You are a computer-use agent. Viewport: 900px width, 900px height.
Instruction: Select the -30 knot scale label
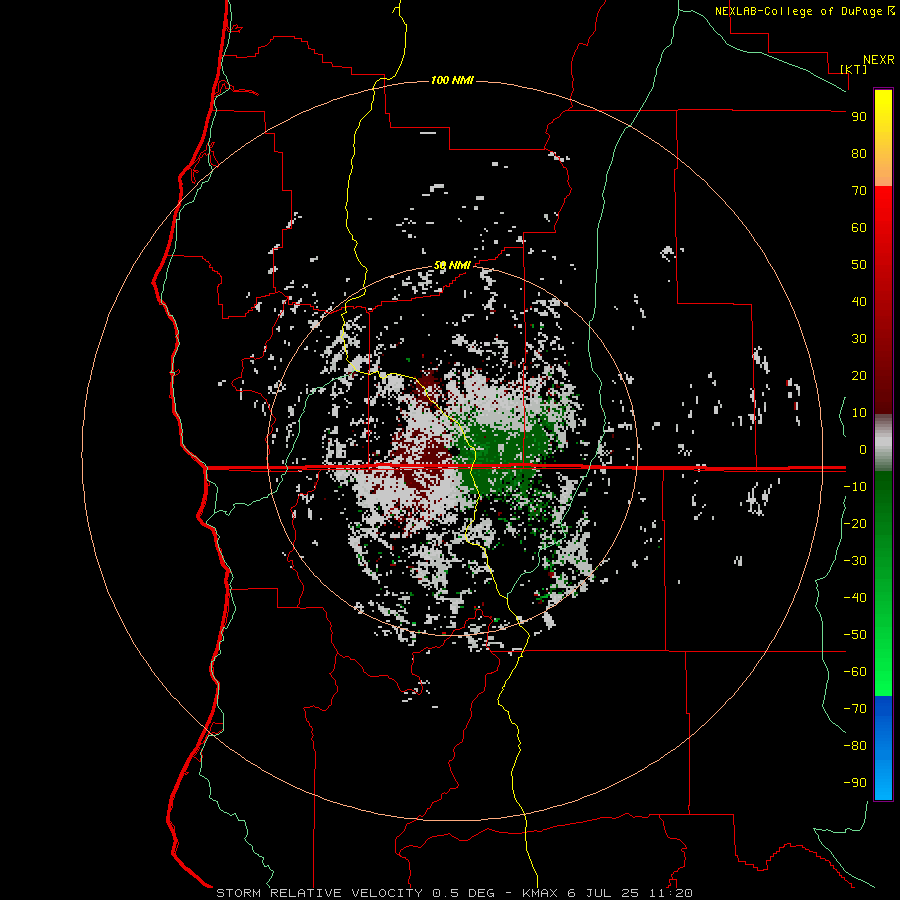pos(855,561)
